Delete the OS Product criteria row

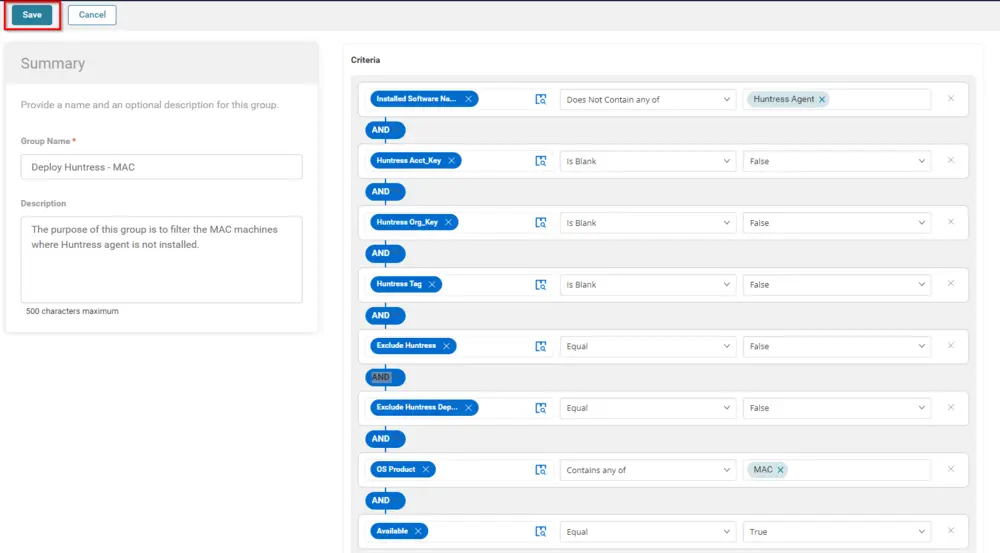pos(950,469)
